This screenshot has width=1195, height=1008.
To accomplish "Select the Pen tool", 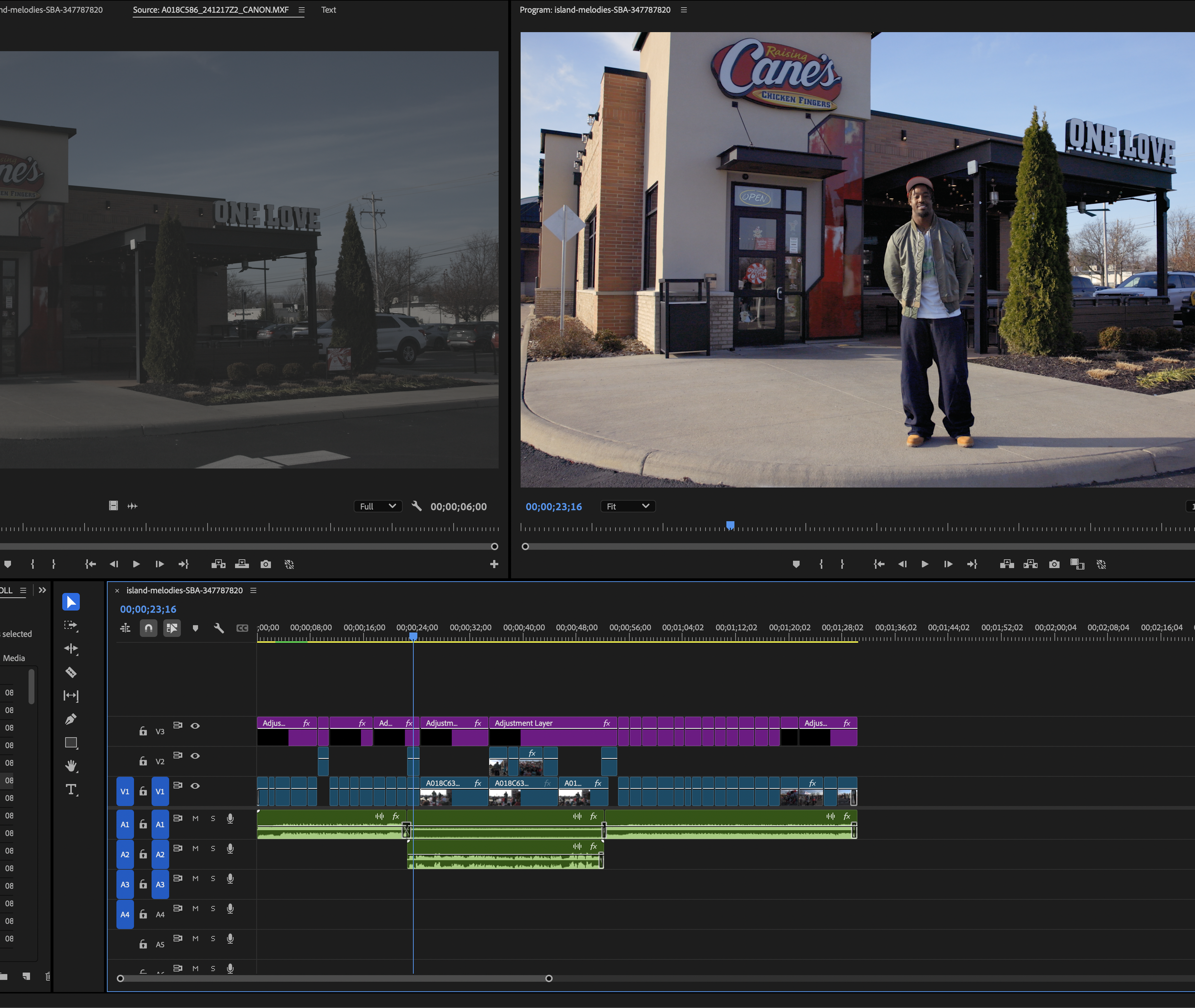I will [x=71, y=719].
